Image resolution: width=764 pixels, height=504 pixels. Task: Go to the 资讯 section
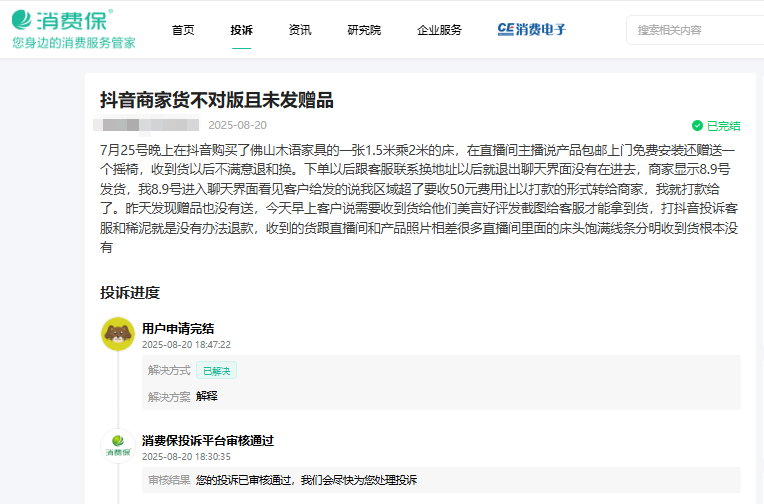coord(300,30)
